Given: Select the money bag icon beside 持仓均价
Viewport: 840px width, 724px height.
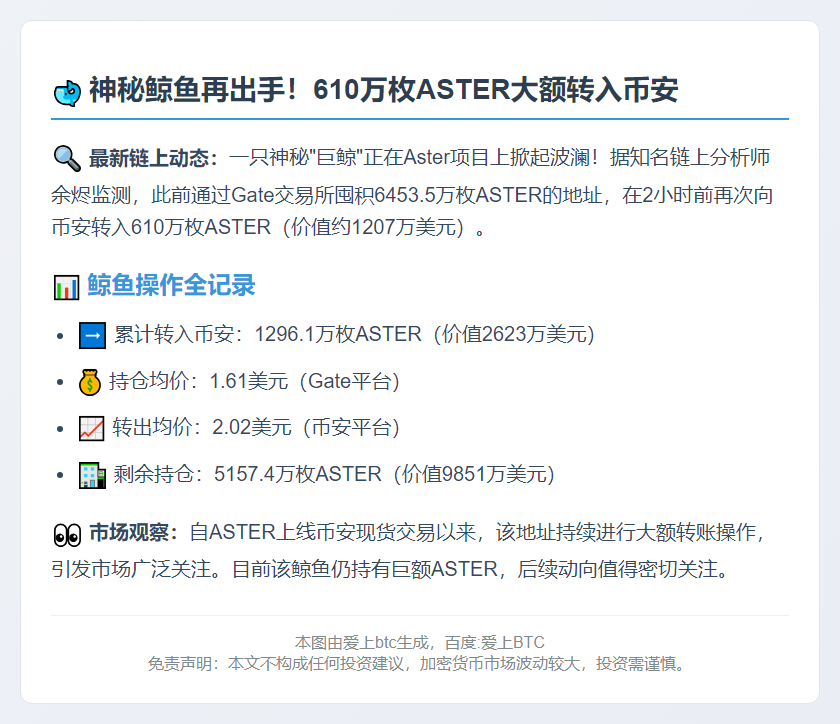Looking at the screenshot, I should 91,381.
